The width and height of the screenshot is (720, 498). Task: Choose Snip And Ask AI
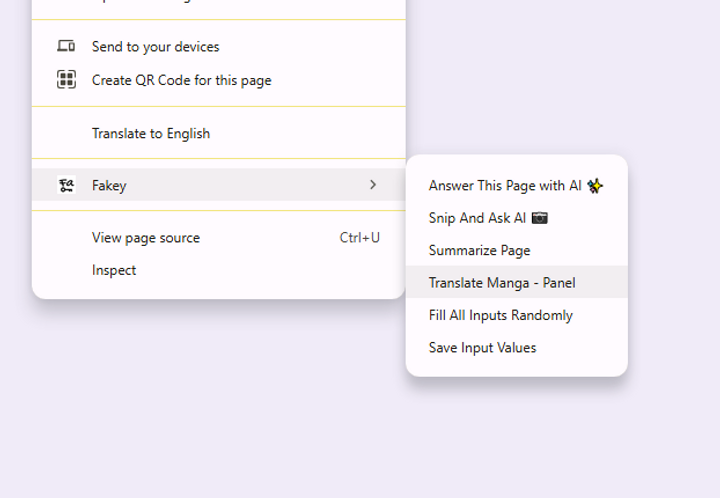click(517, 218)
